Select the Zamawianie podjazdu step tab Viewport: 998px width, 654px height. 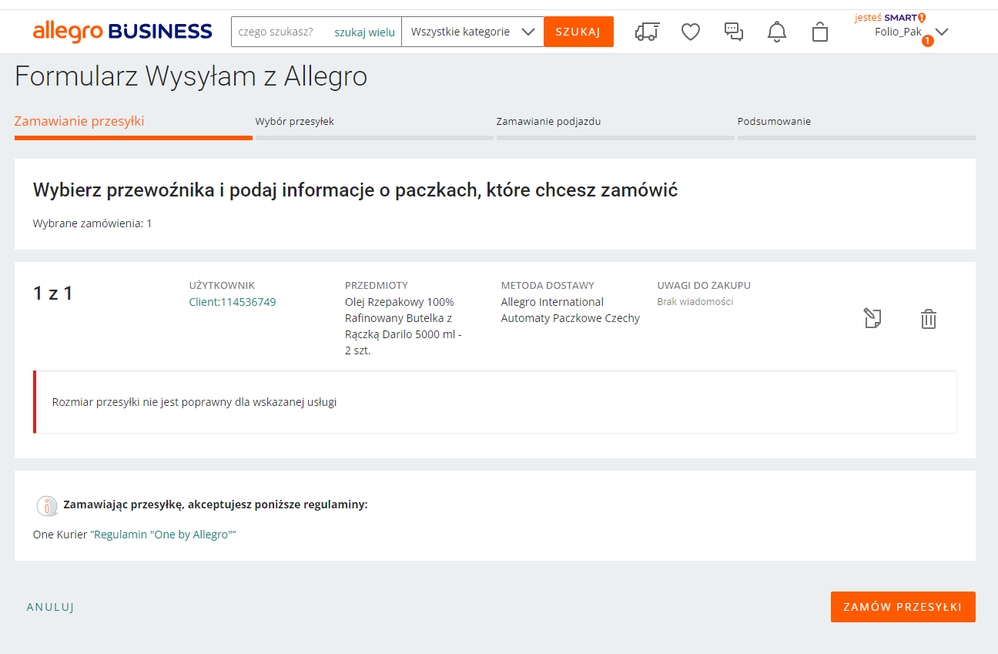pyautogui.click(x=549, y=122)
